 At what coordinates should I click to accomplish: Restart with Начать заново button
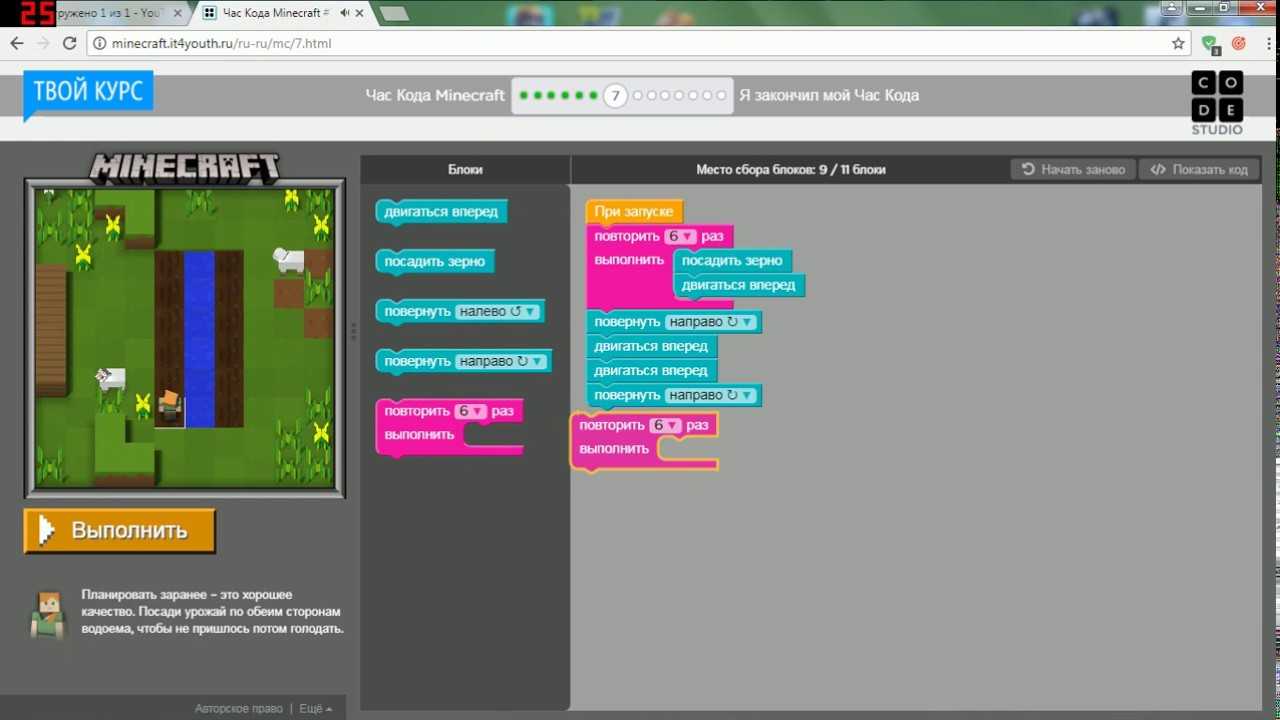pyautogui.click(x=1073, y=169)
